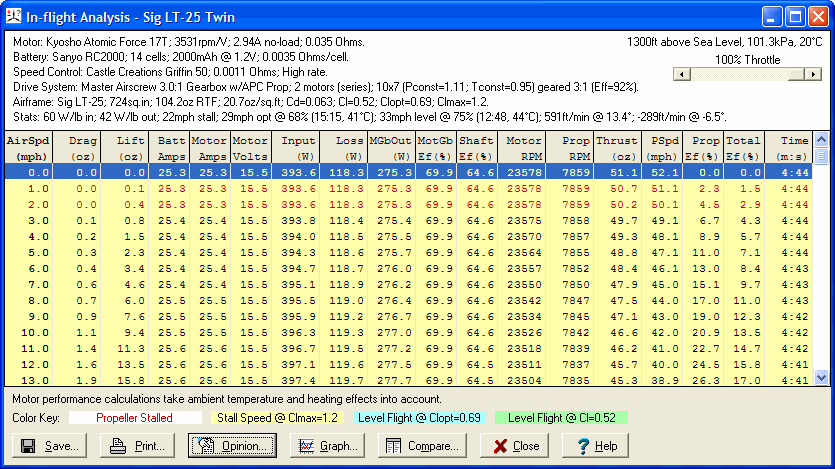Image resolution: width=835 pixels, height=469 pixels.
Task: Click the Propeller Stalled color key
Action: (134, 418)
